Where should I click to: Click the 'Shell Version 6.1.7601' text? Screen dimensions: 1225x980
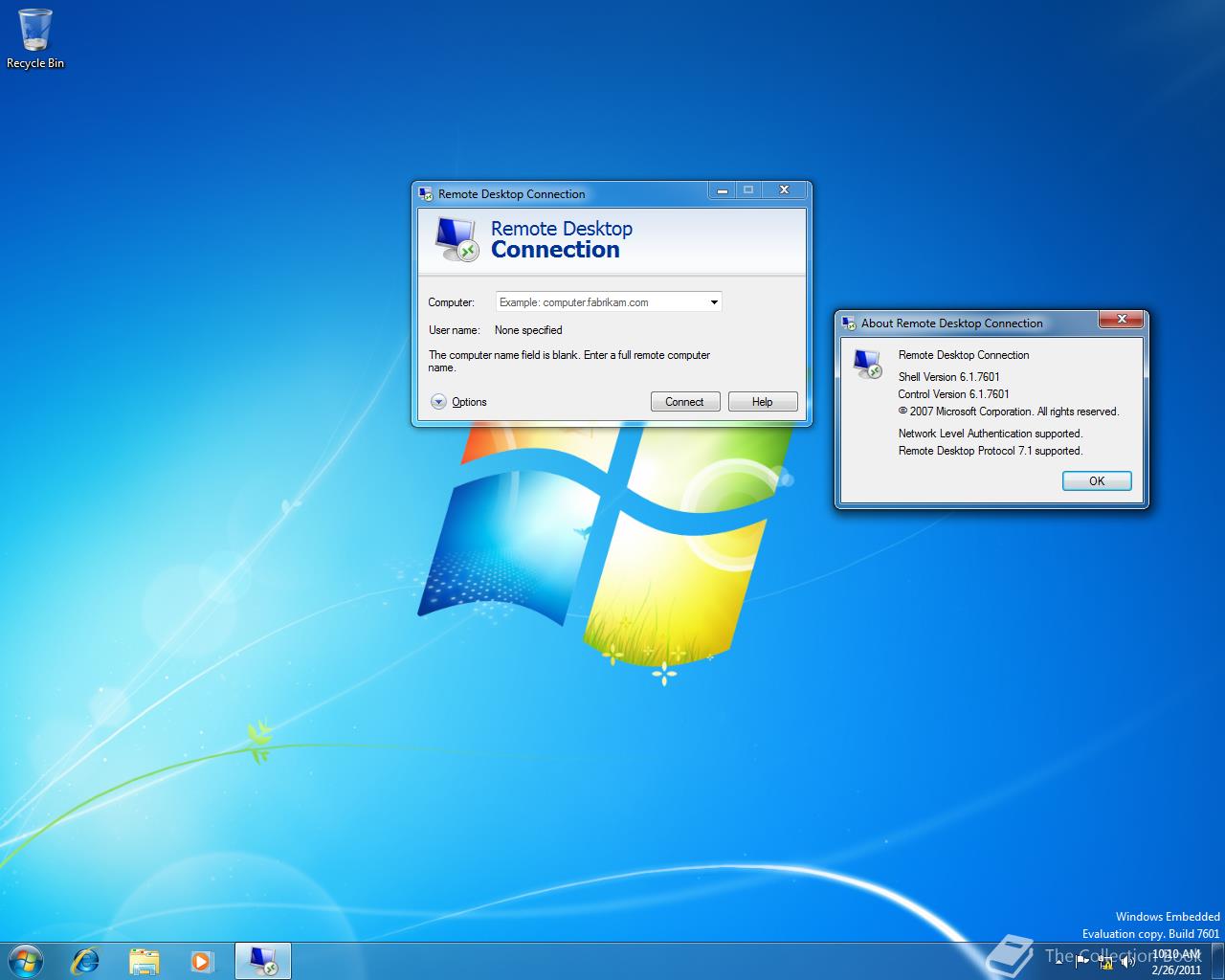click(x=949, y=377)
